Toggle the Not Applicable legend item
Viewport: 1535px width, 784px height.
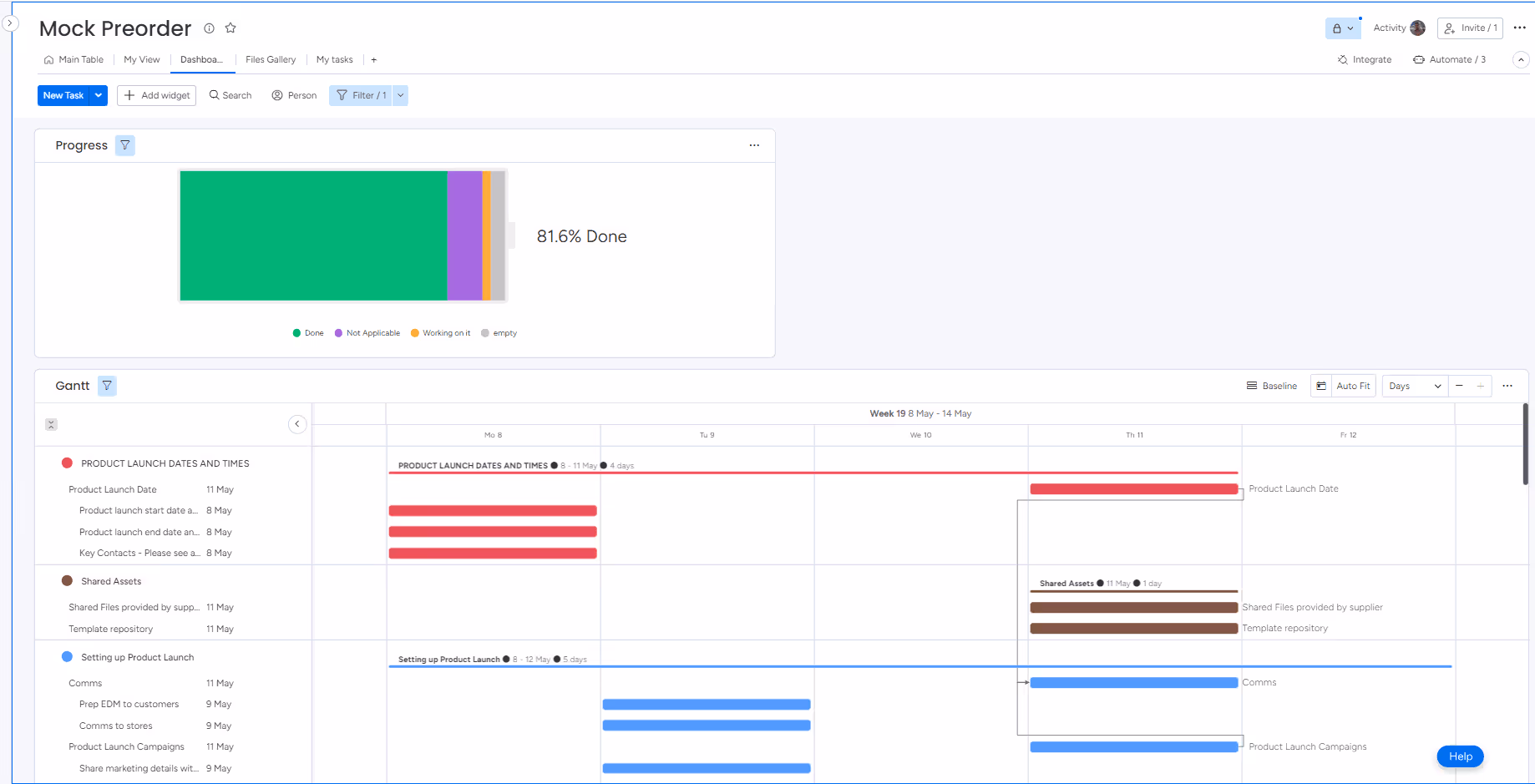tap(367, 332)
